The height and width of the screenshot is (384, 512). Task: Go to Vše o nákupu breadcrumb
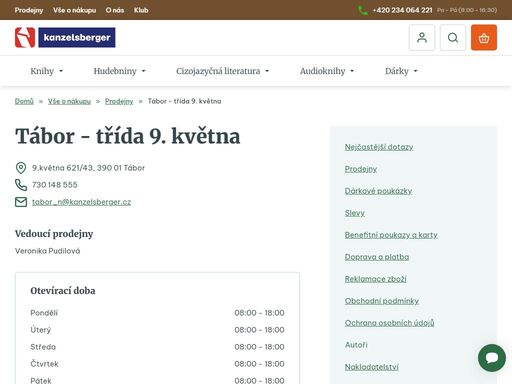[x=69, y=101]
